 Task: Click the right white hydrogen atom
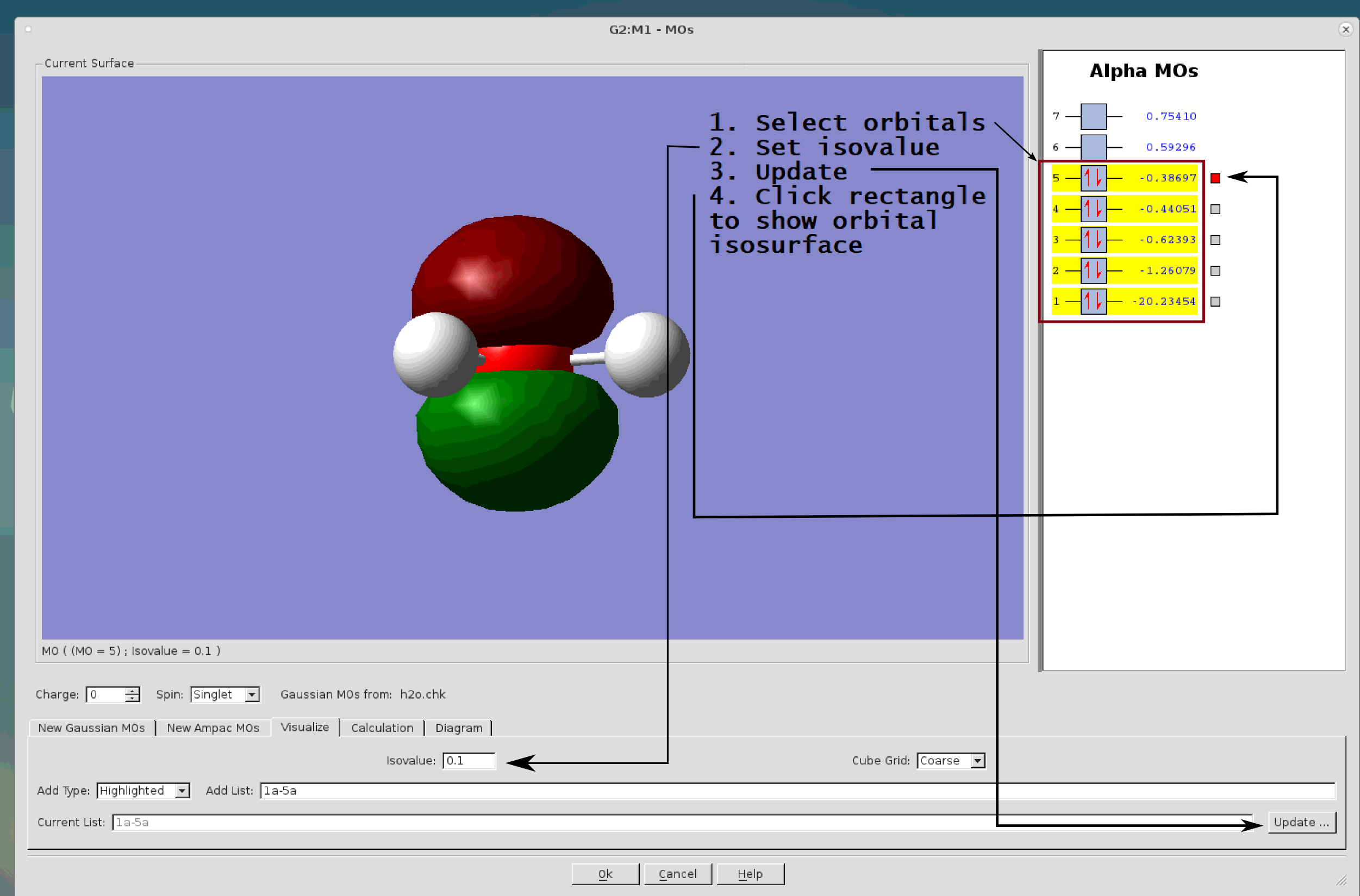[647, 354]
